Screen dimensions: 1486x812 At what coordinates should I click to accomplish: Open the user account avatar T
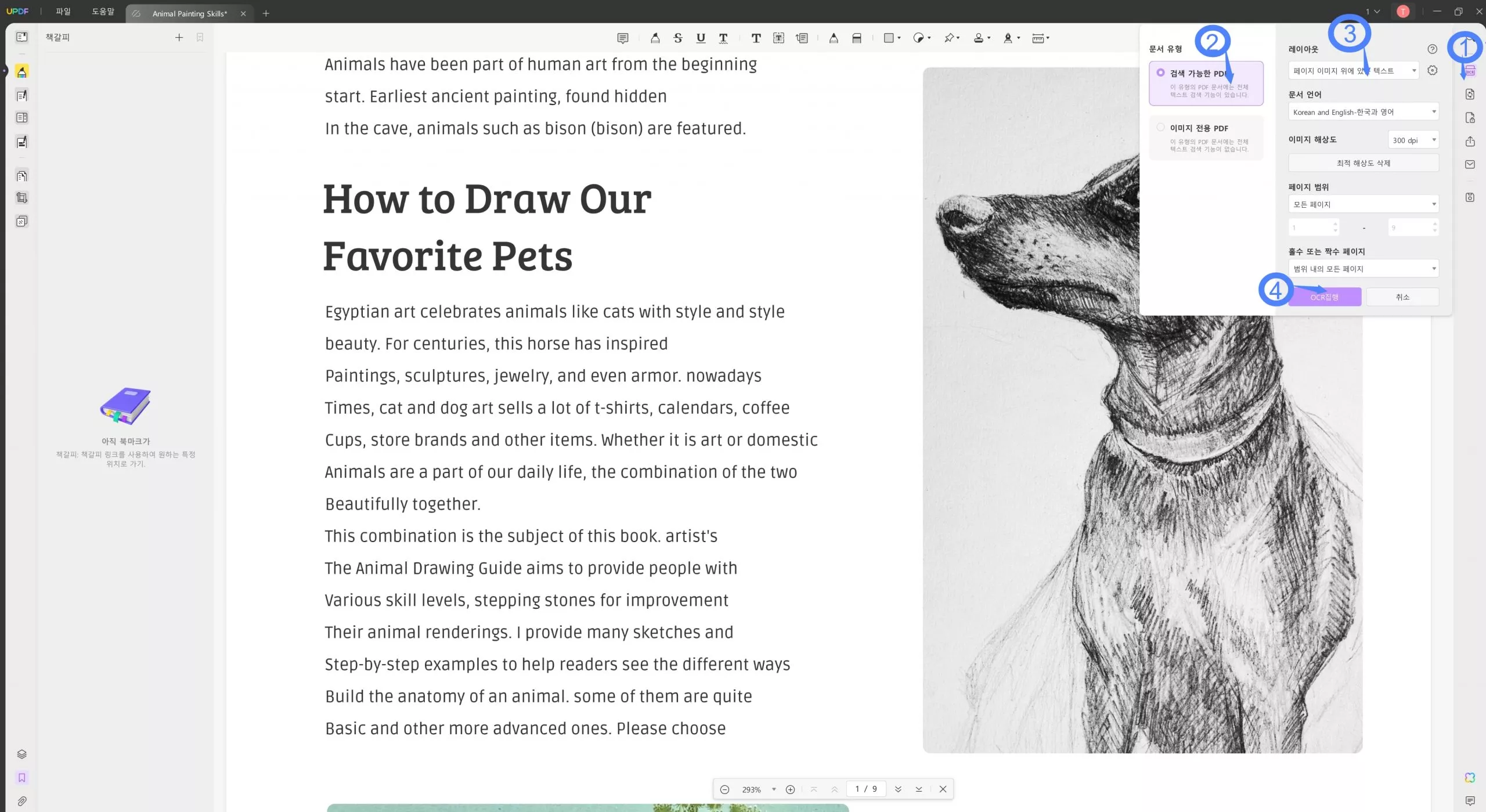(x=1403, y=12)
